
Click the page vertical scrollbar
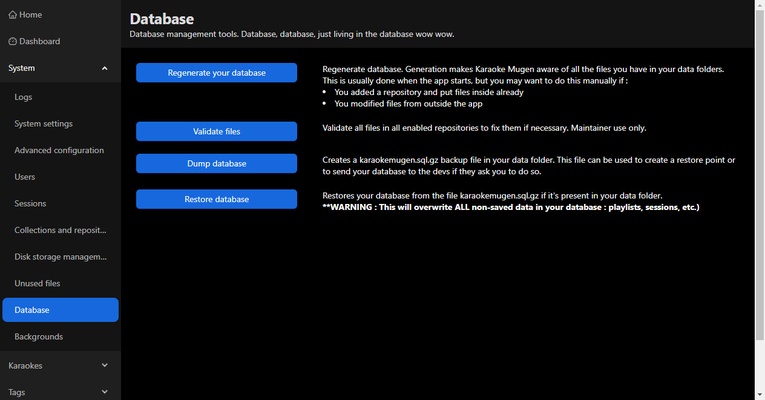[760, 176]
